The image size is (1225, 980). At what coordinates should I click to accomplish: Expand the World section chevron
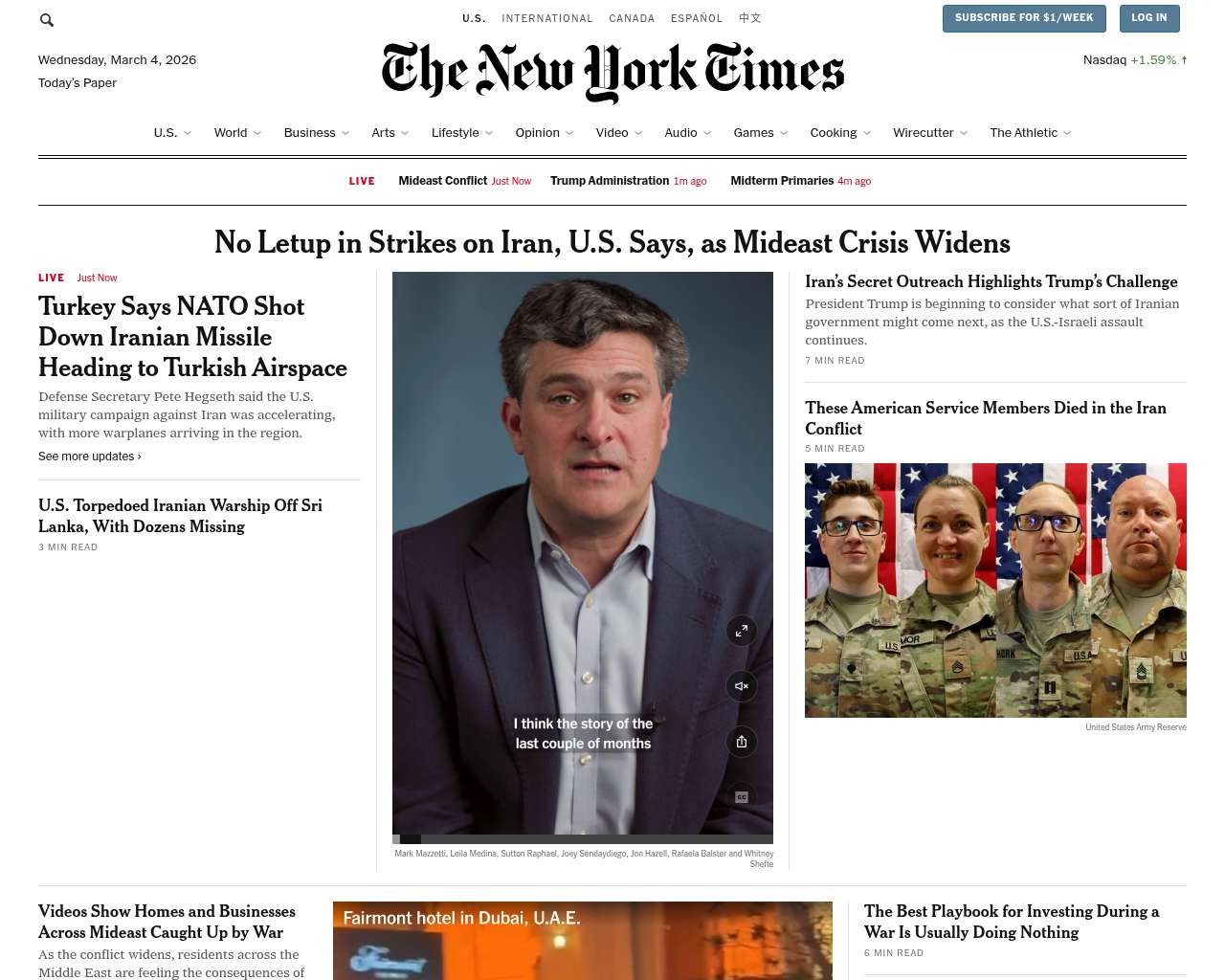tap(258, 133)
